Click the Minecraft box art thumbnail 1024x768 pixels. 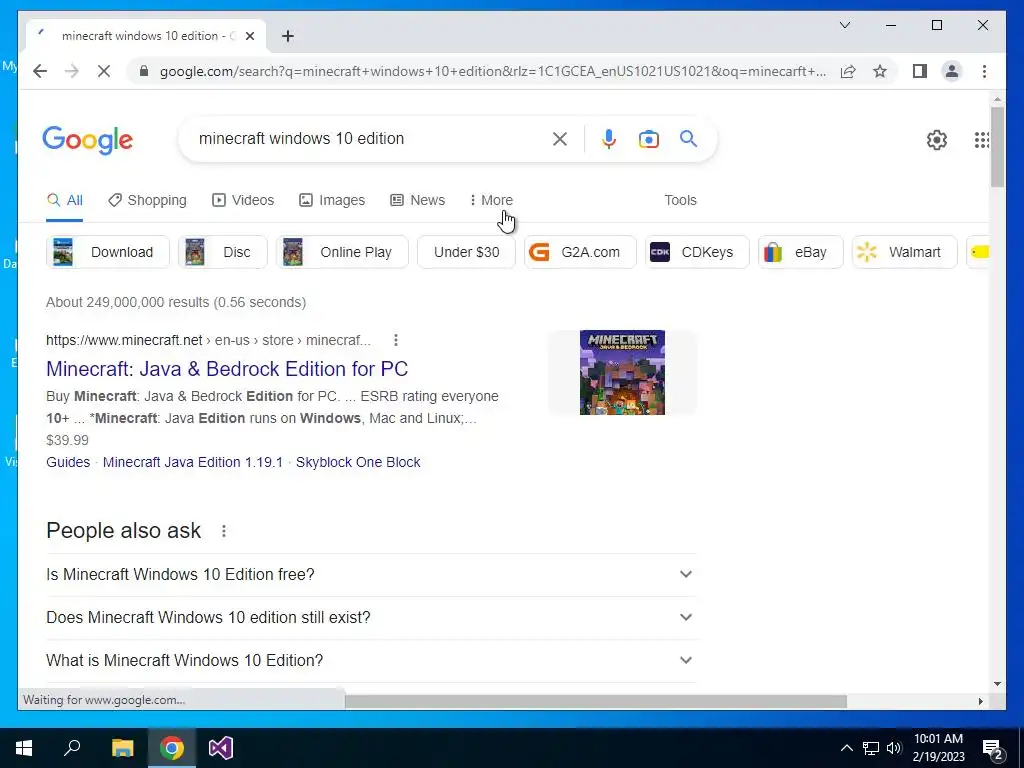coord(622,372)
